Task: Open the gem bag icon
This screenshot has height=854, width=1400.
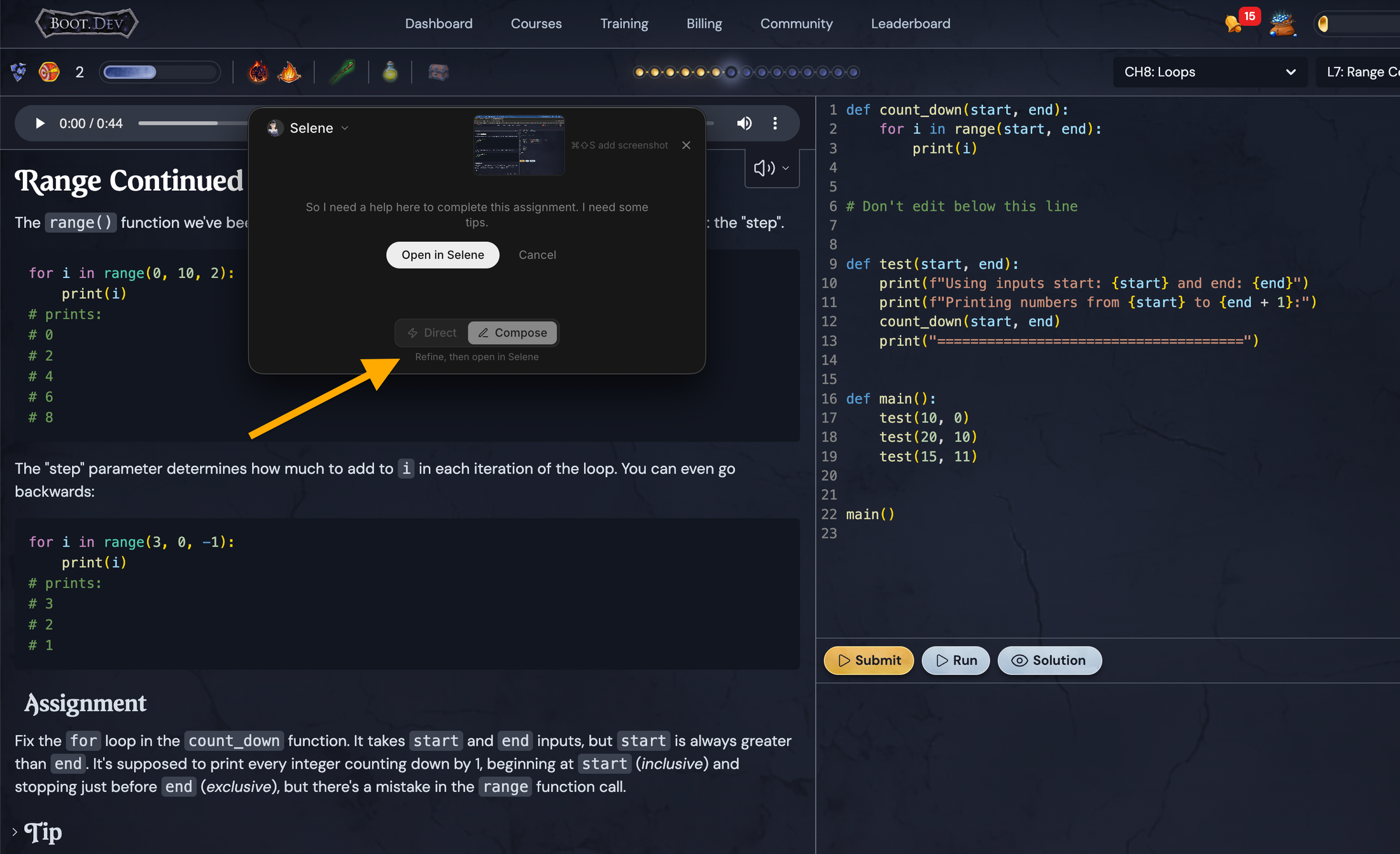Action: pos(1282,24)
